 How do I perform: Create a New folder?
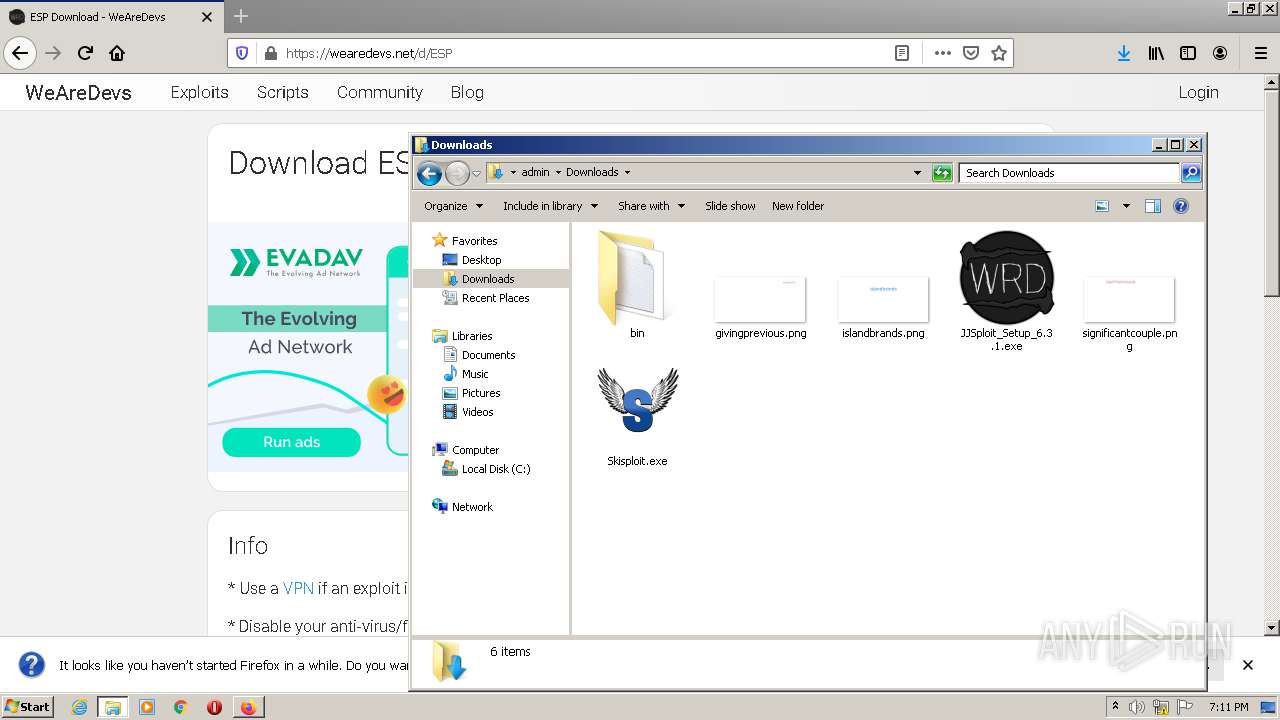point(798,206)
